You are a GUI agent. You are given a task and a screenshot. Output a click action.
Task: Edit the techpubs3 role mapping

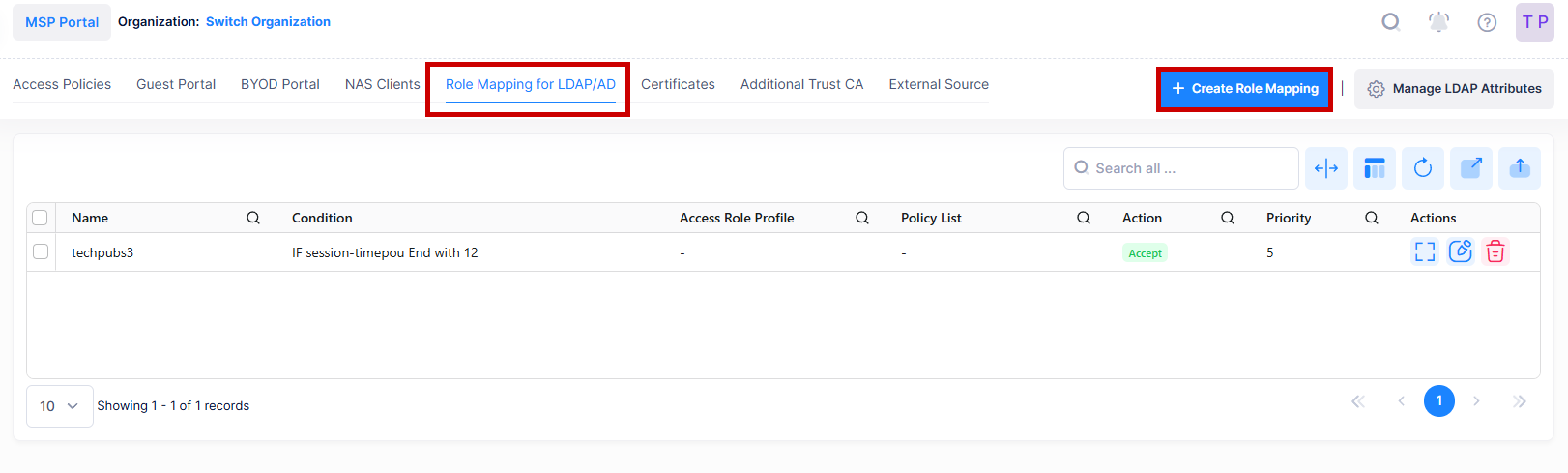click(x=1460, y=251)
